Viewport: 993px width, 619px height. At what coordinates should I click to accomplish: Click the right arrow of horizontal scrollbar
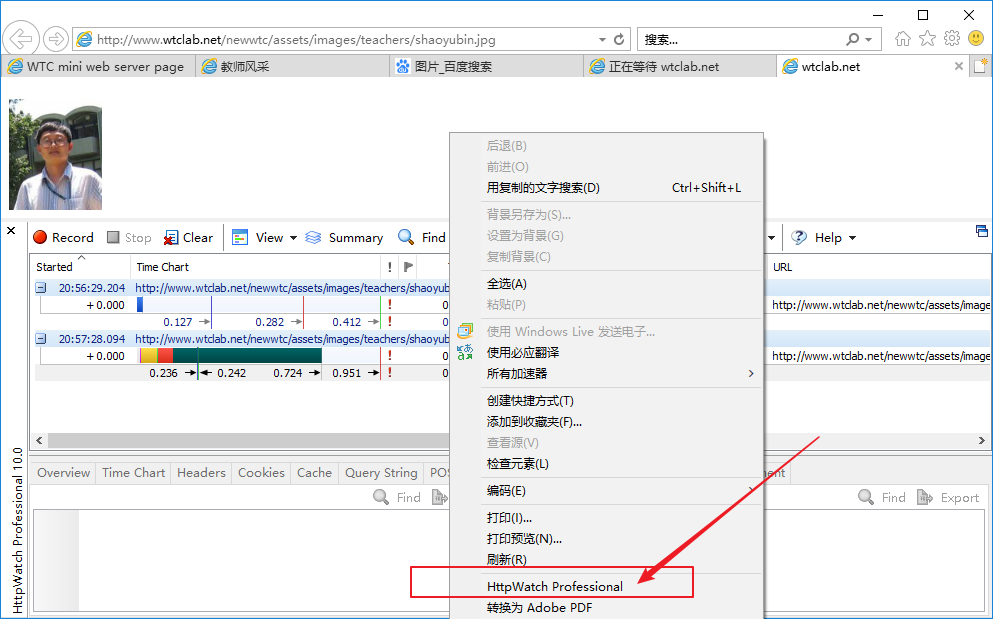click(x=982, y=440)
